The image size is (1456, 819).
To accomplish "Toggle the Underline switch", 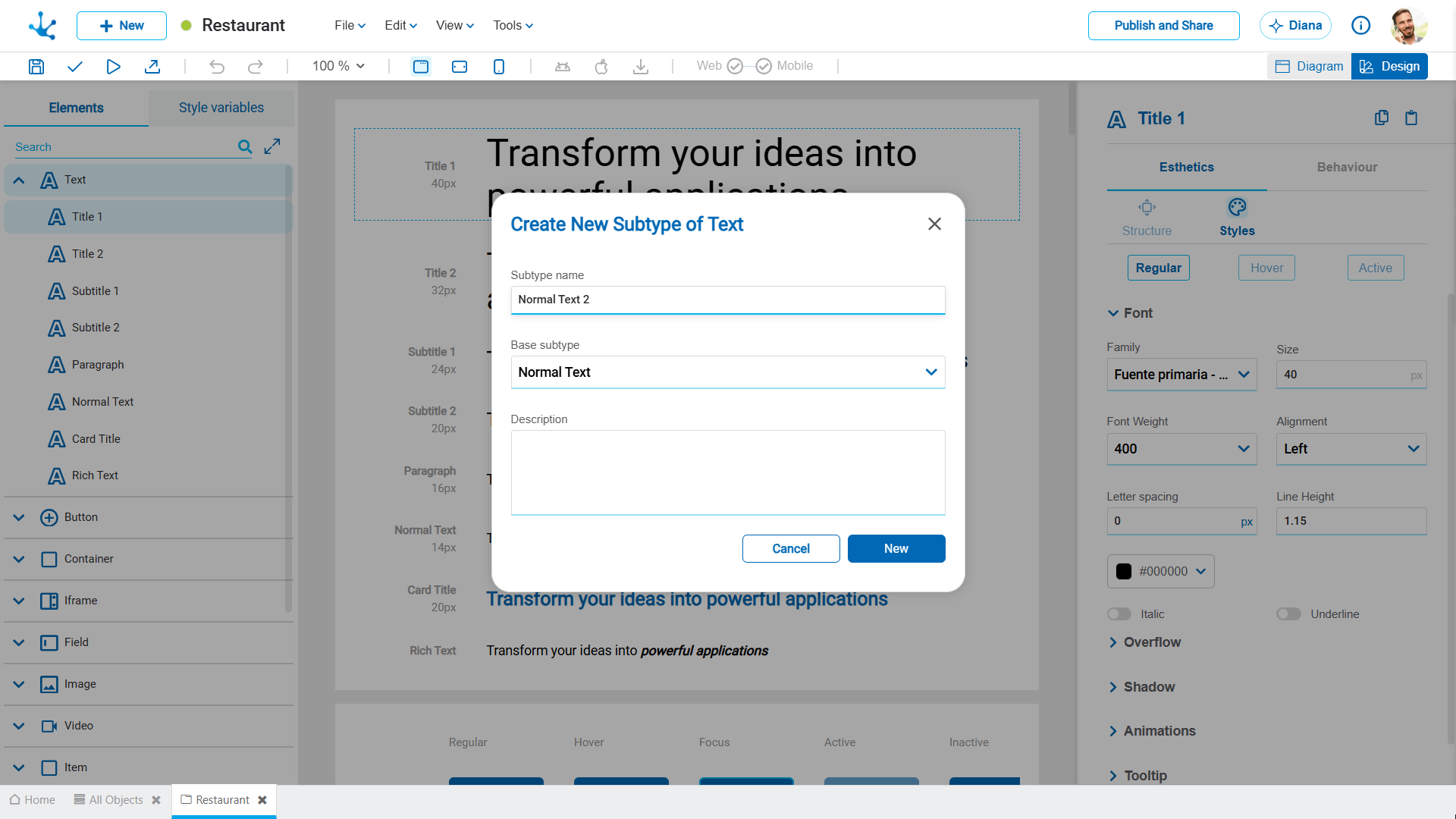I will tap(1289, 614).
